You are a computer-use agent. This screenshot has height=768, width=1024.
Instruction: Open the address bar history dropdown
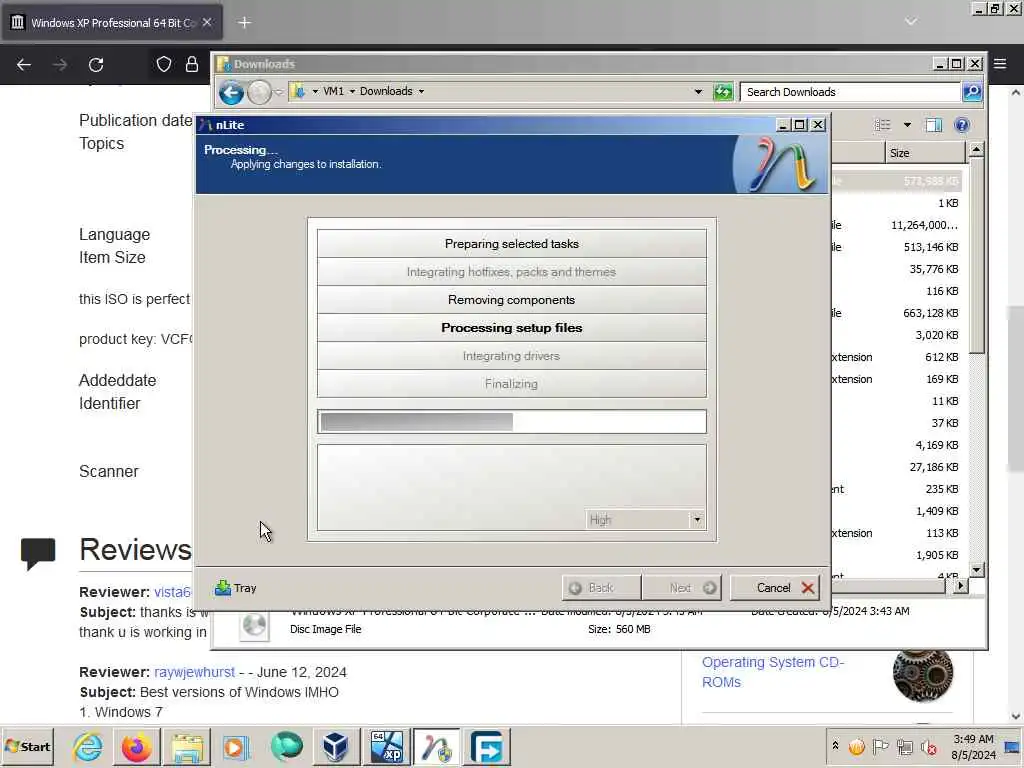[698, 92]
